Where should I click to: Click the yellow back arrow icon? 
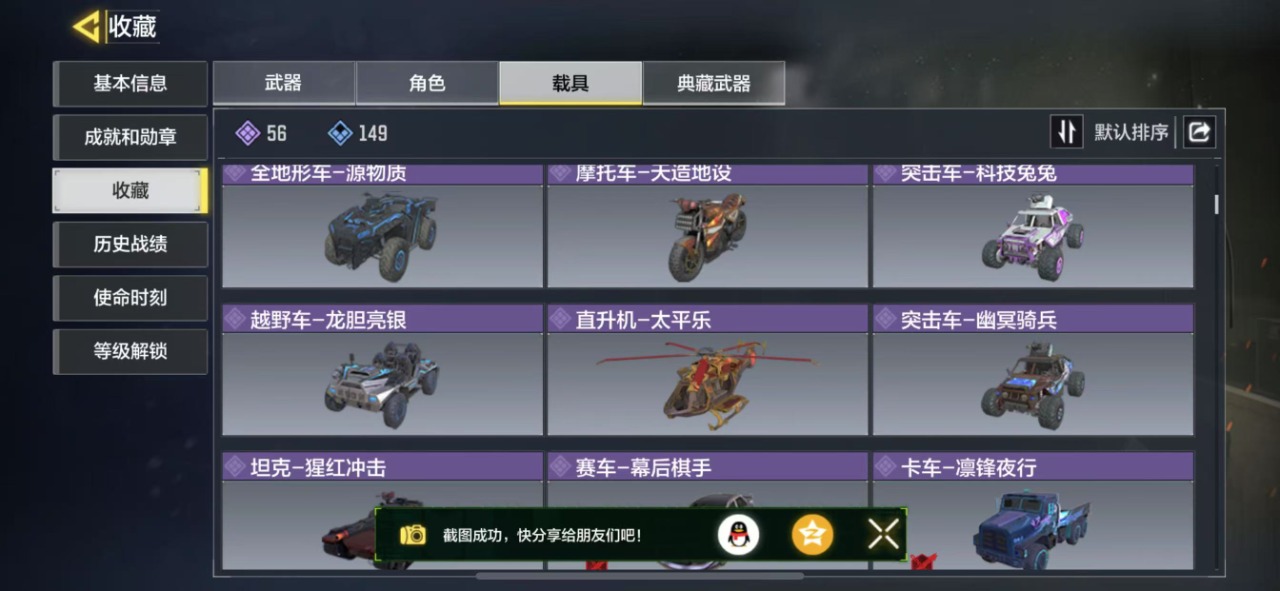click(x=87, y=27)
